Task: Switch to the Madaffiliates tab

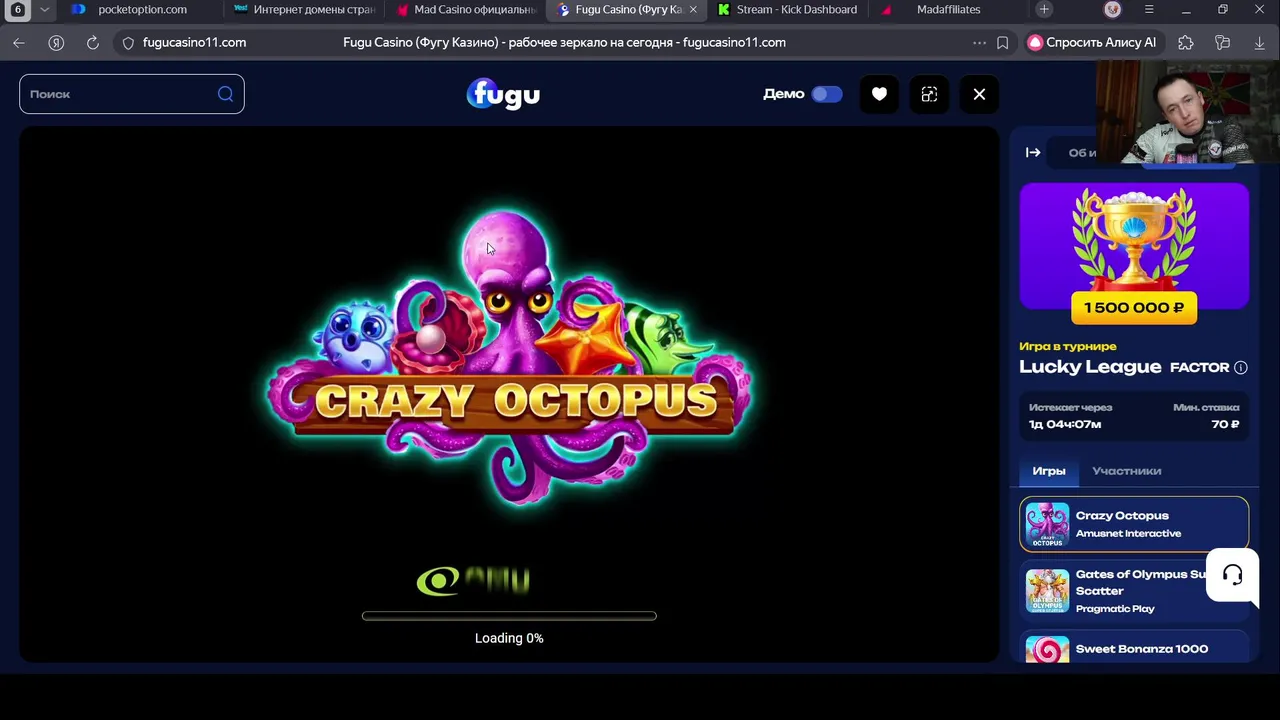Action: point(947,10)
